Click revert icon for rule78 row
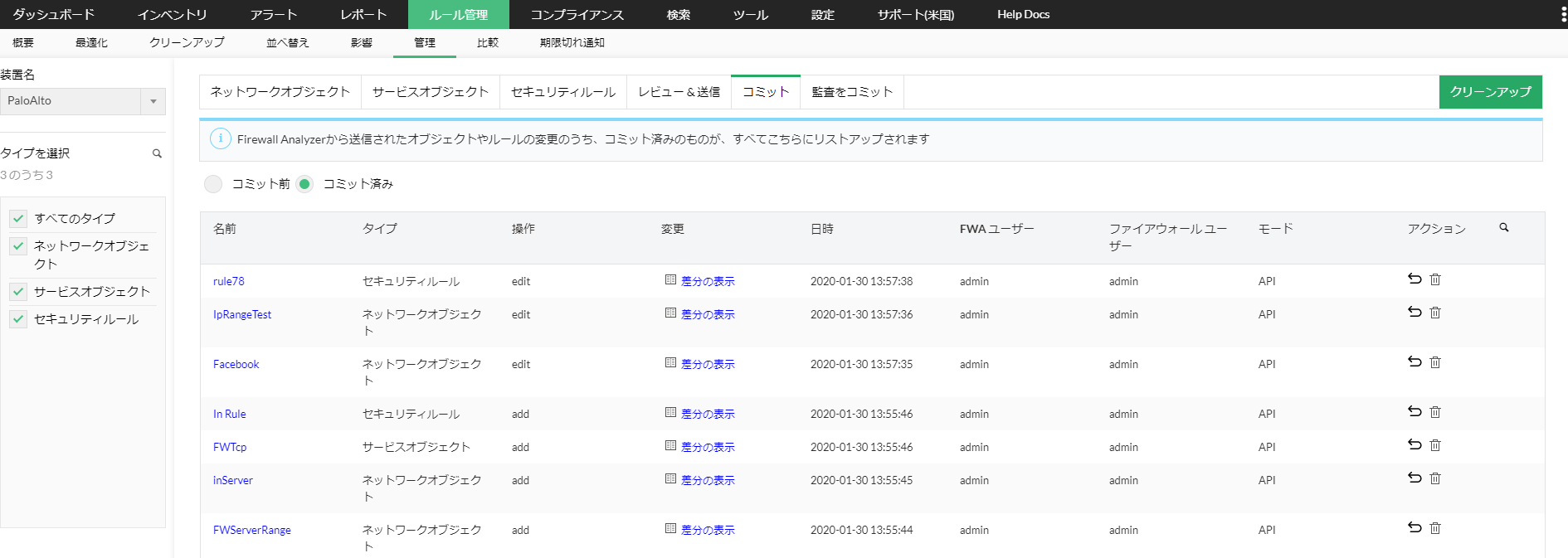The width and height of the screenshot is (1568, 558). pos(1415,279)
